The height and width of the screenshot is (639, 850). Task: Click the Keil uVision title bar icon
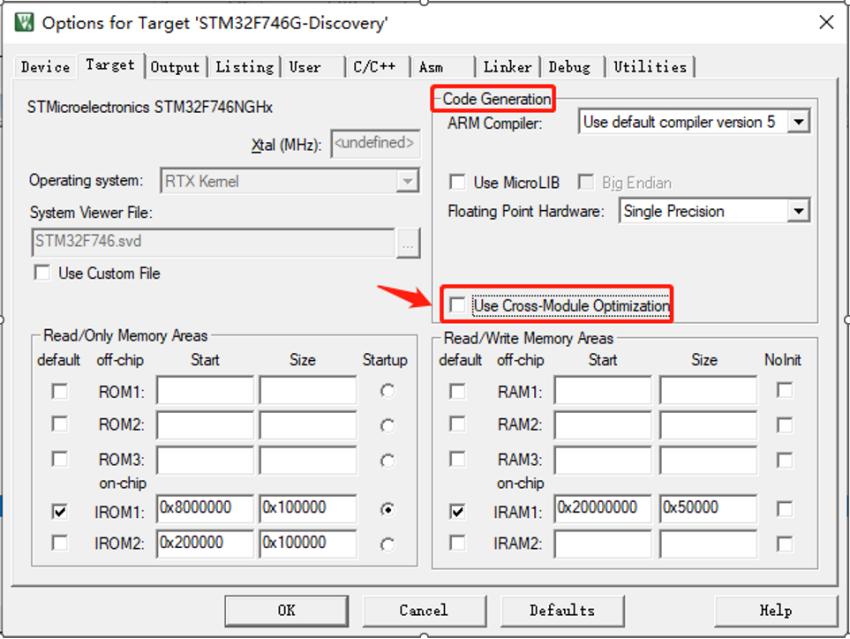click(x=25, y=22)
